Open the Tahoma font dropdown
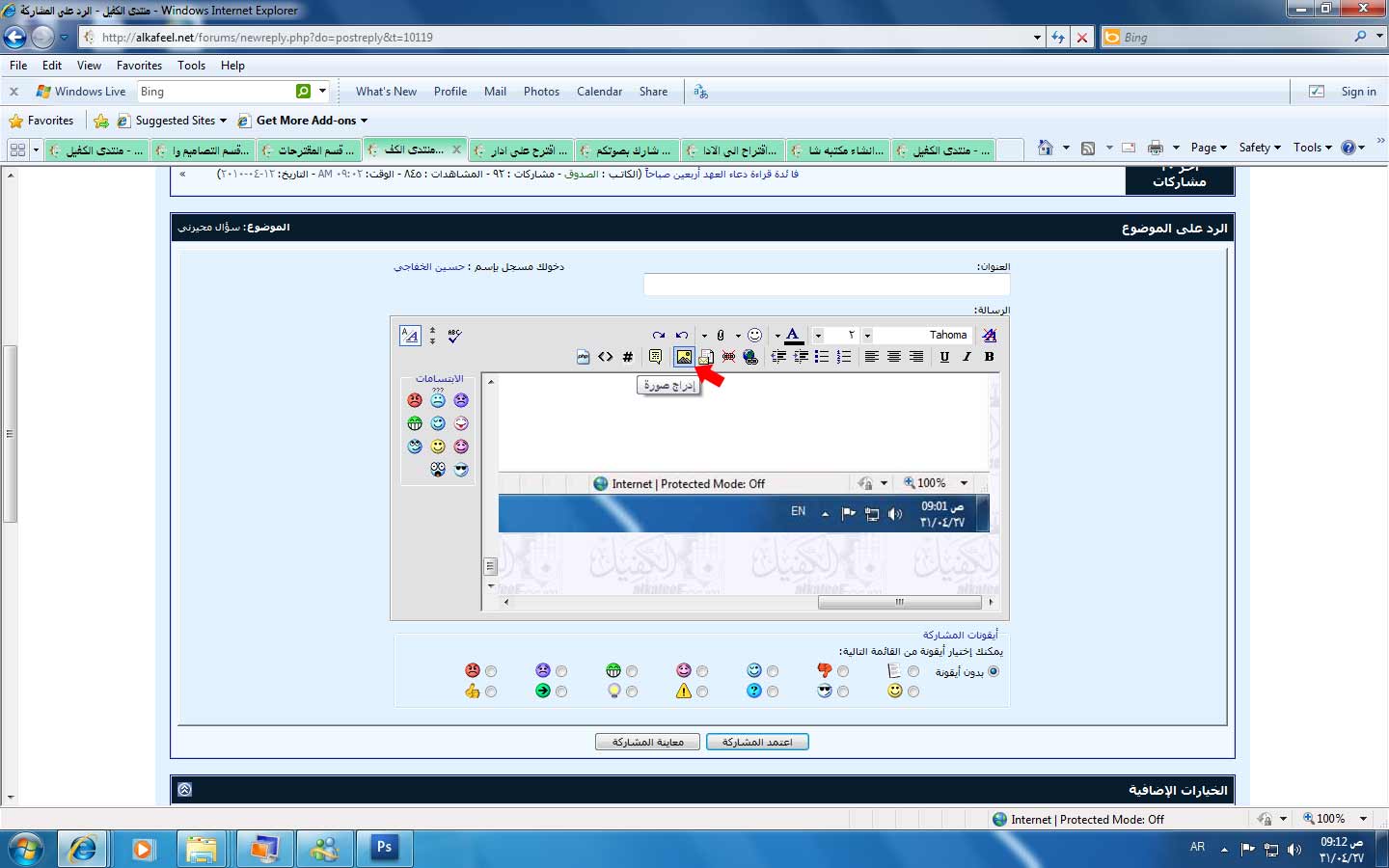 click(867, 336)
